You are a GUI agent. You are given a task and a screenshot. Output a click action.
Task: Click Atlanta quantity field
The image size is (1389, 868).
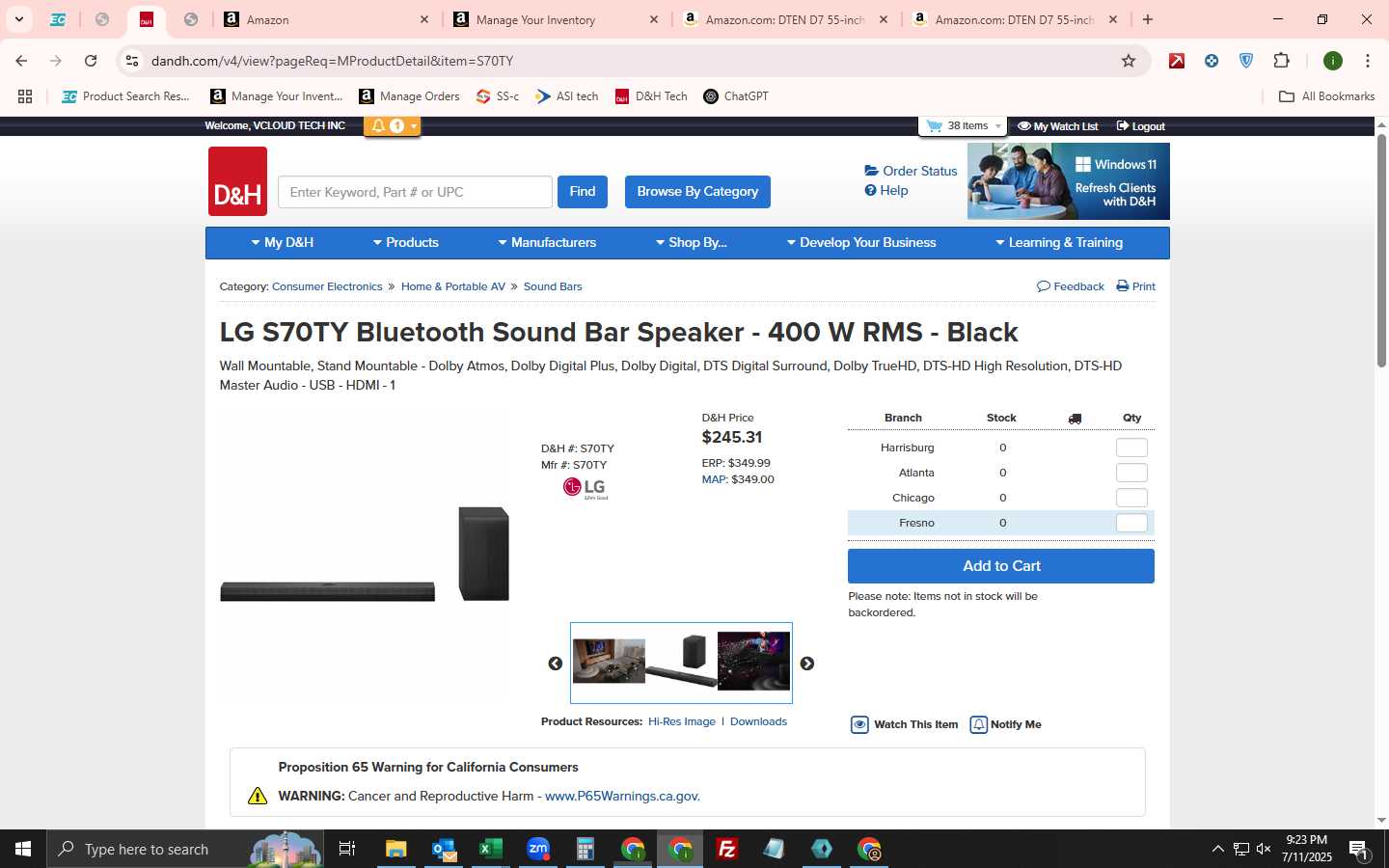point(1131,473)
